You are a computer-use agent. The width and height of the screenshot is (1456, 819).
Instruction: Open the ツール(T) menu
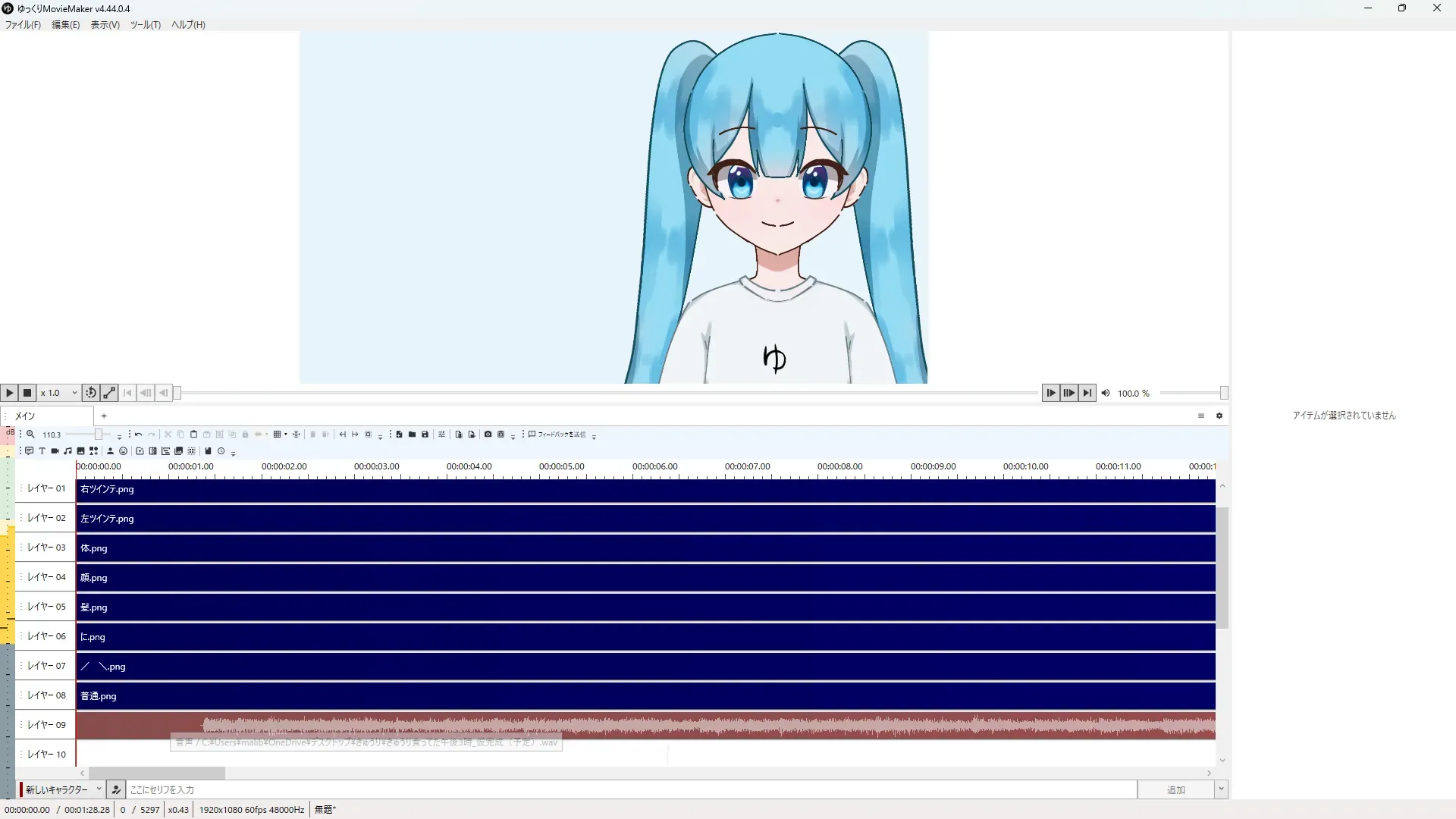(x=145, y=25)
